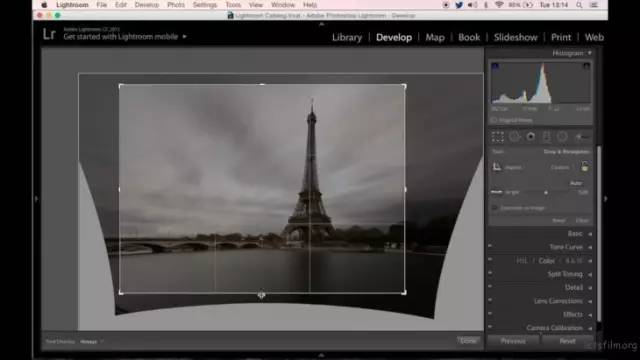Switch to the Book module

[469, 38]
